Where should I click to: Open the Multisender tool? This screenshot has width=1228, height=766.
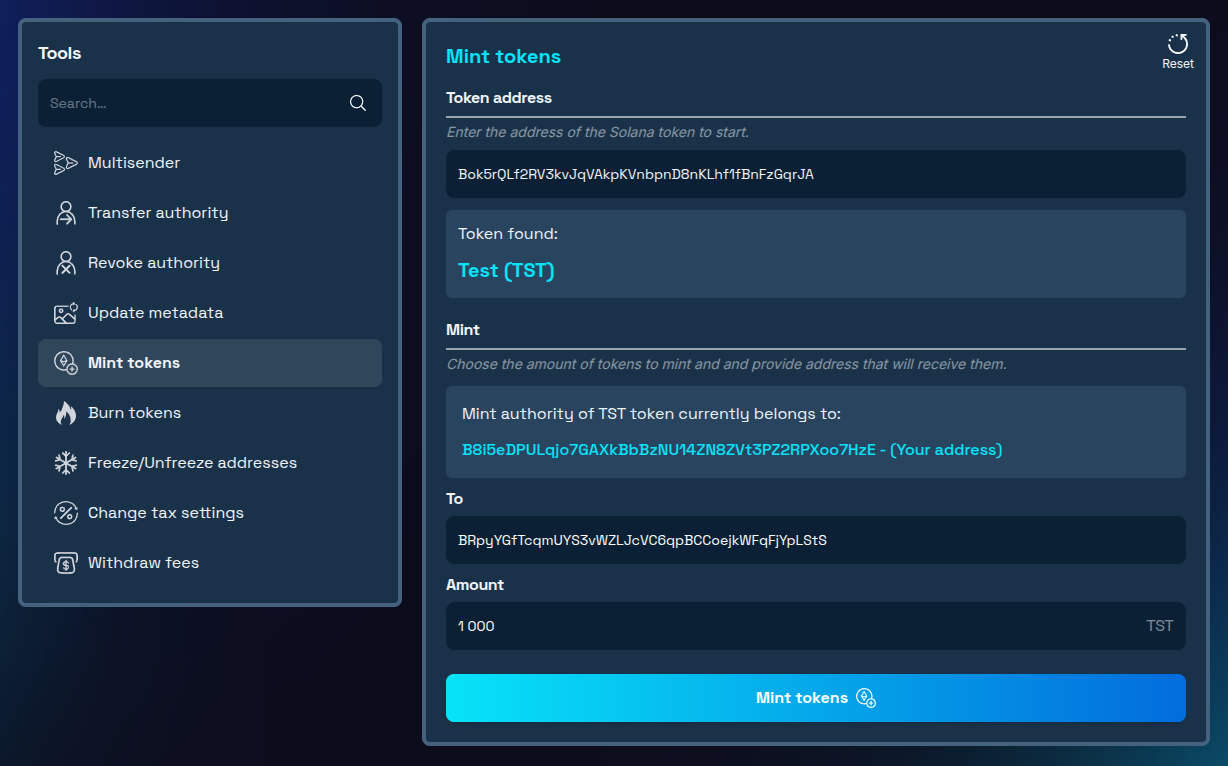(x=210, y=163)
